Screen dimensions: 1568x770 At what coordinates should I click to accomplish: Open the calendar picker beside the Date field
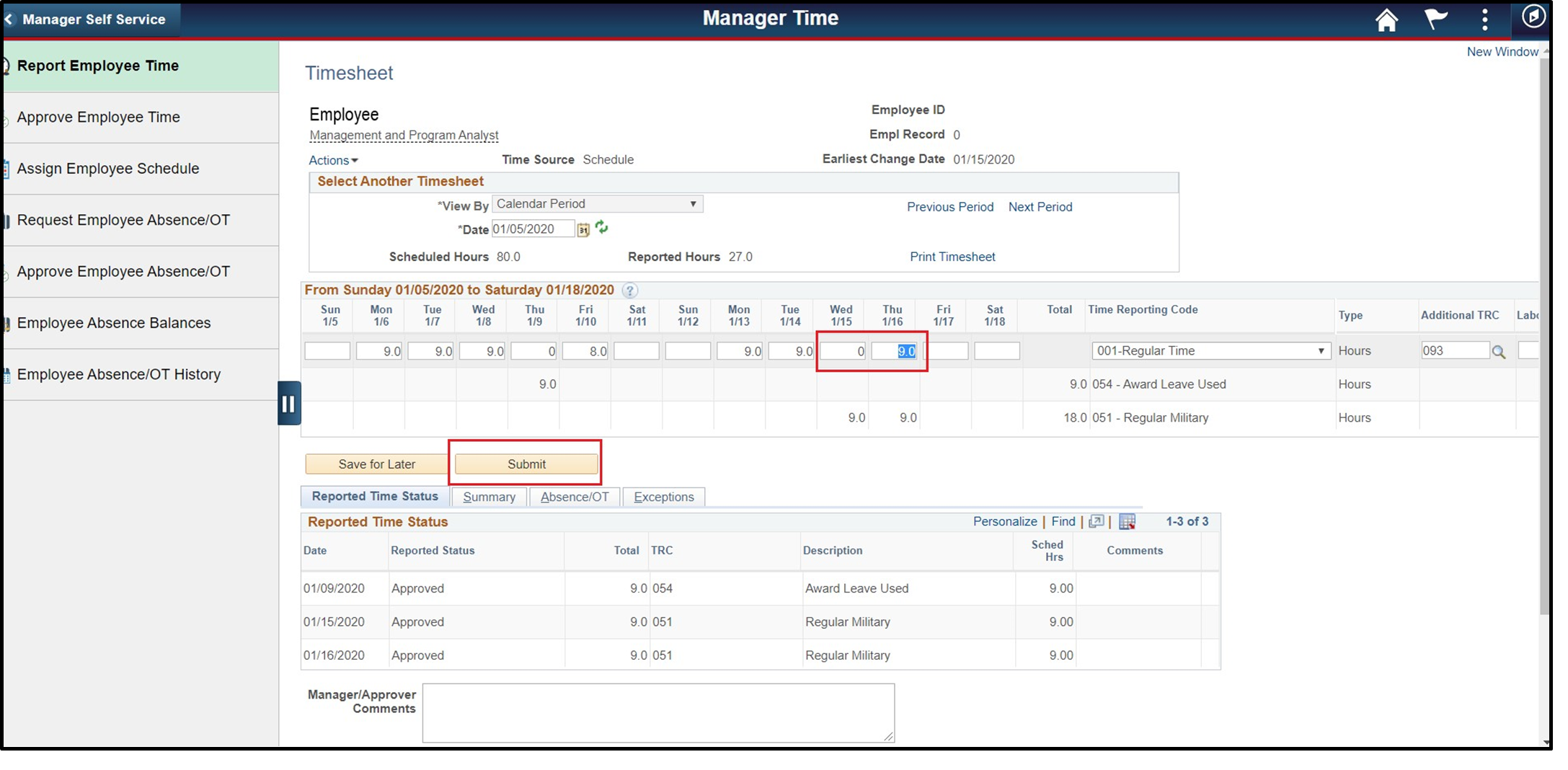pos(583,229)
